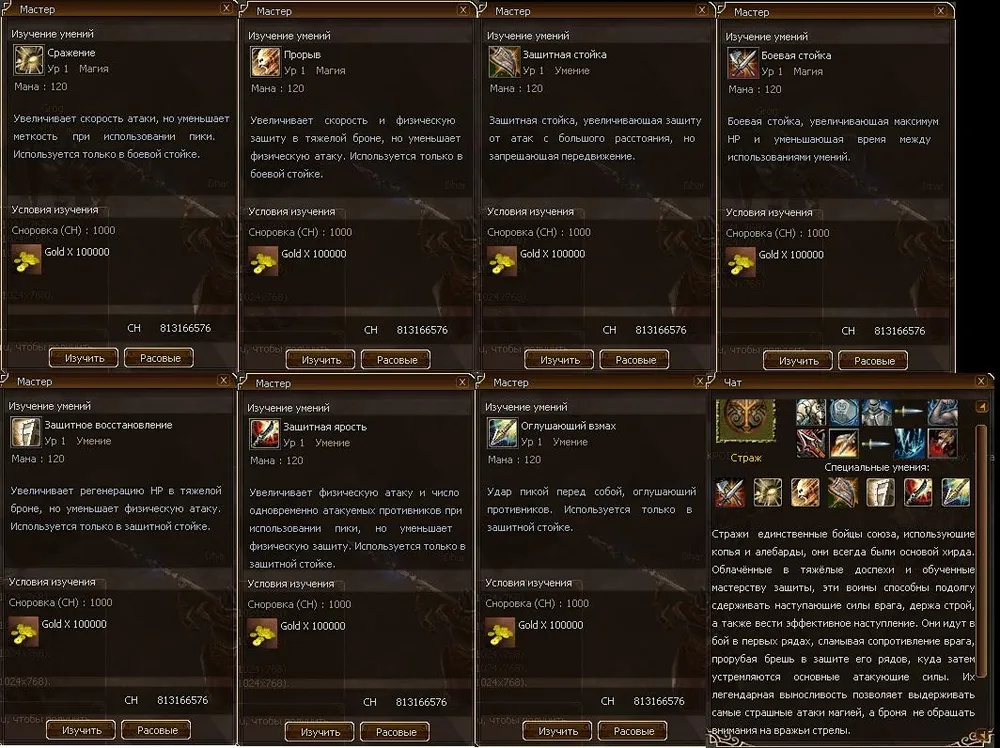This screenshot has width=1000, height=748.
Task: Click Изучить in the Боевая стойка window
Action: pyautogui.click(x=798, y=360)
